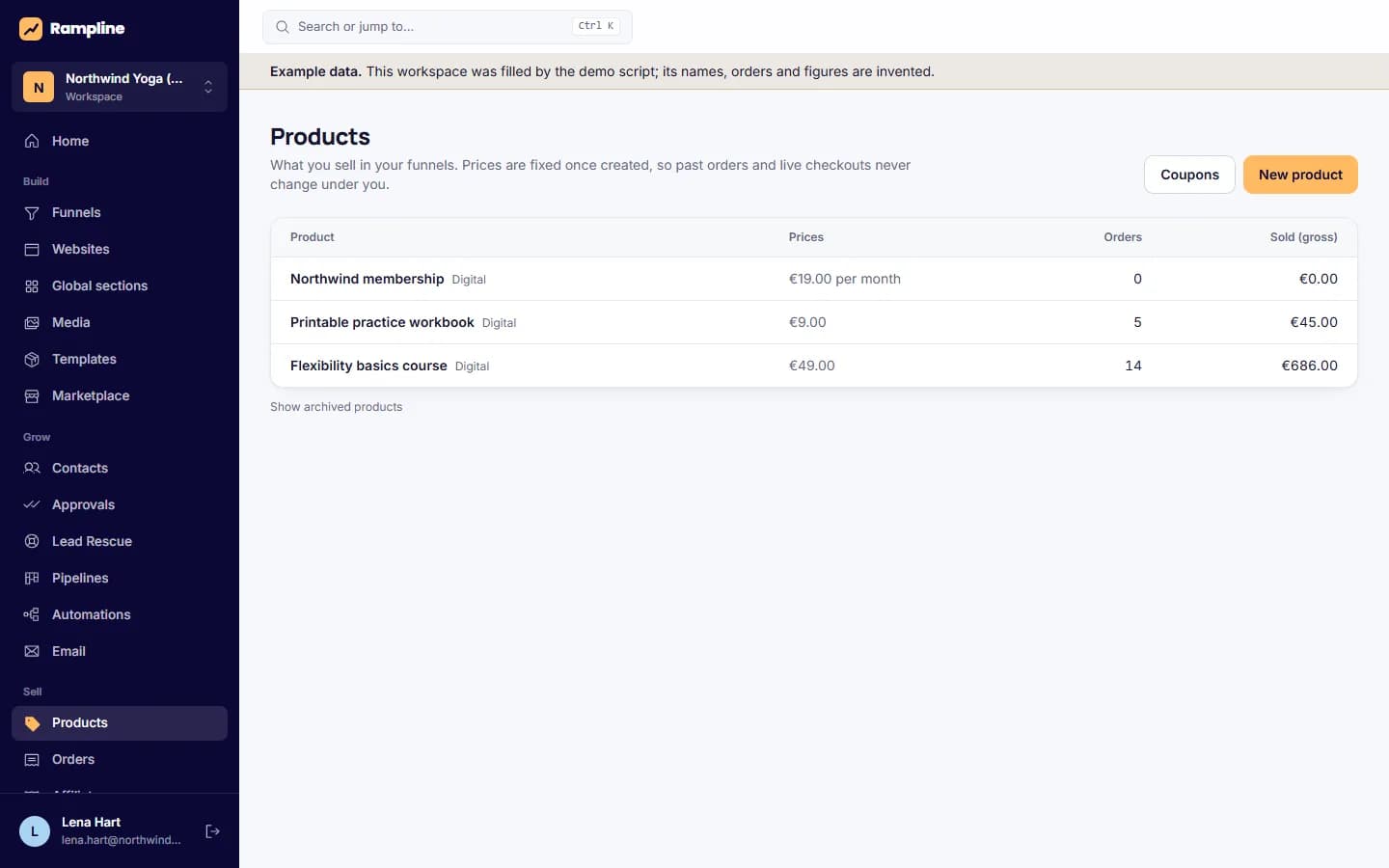Click the Prices column header

pyautogui.click(x=806, y=237)
